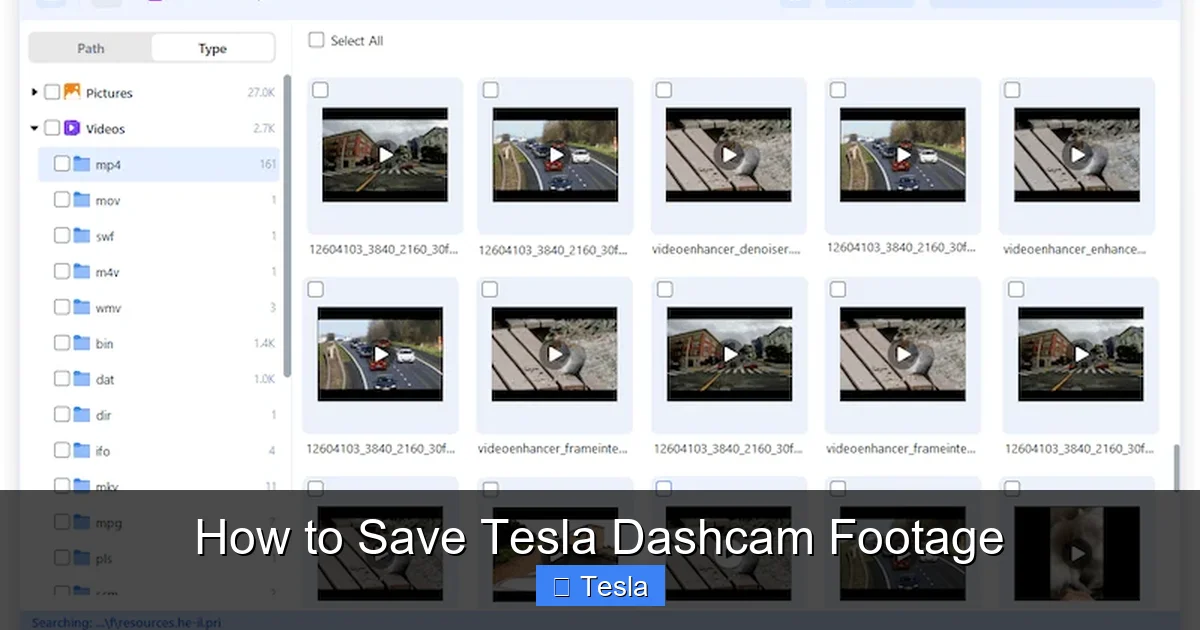Click the 1.4K count beside bin

(264, 343)
